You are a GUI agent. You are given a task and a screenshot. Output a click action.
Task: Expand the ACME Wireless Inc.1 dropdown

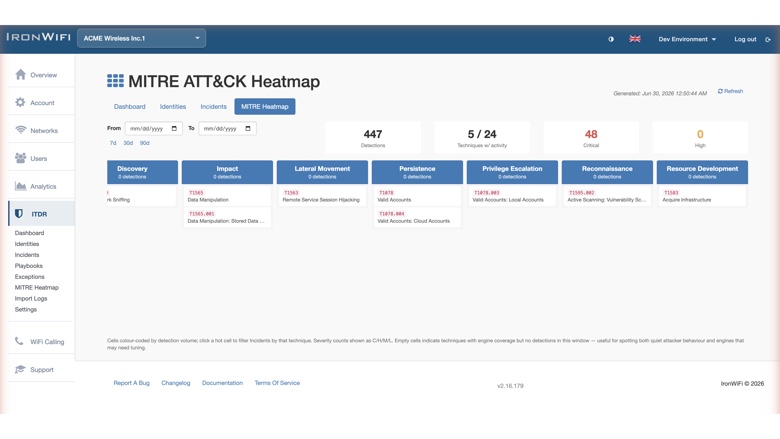141,38
